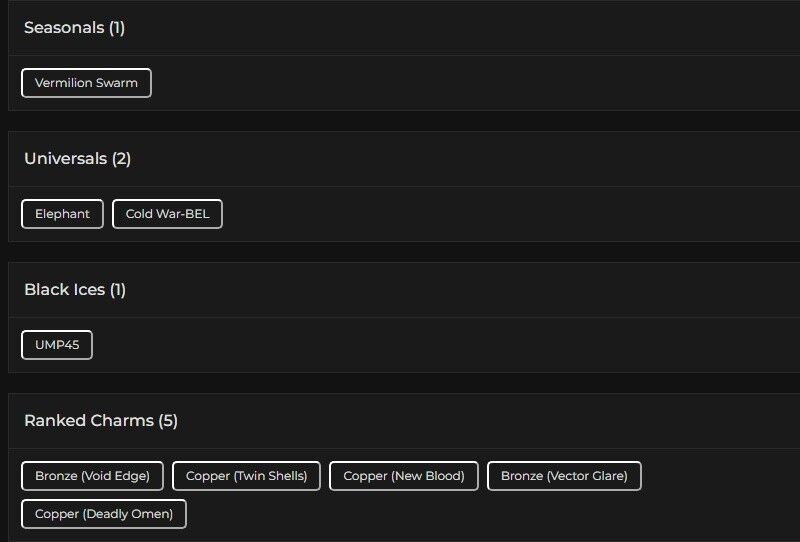Screen dimensions: 800x542
Task: Click blank area right of Vermilion Swarm tag
Action: (450, 83)
